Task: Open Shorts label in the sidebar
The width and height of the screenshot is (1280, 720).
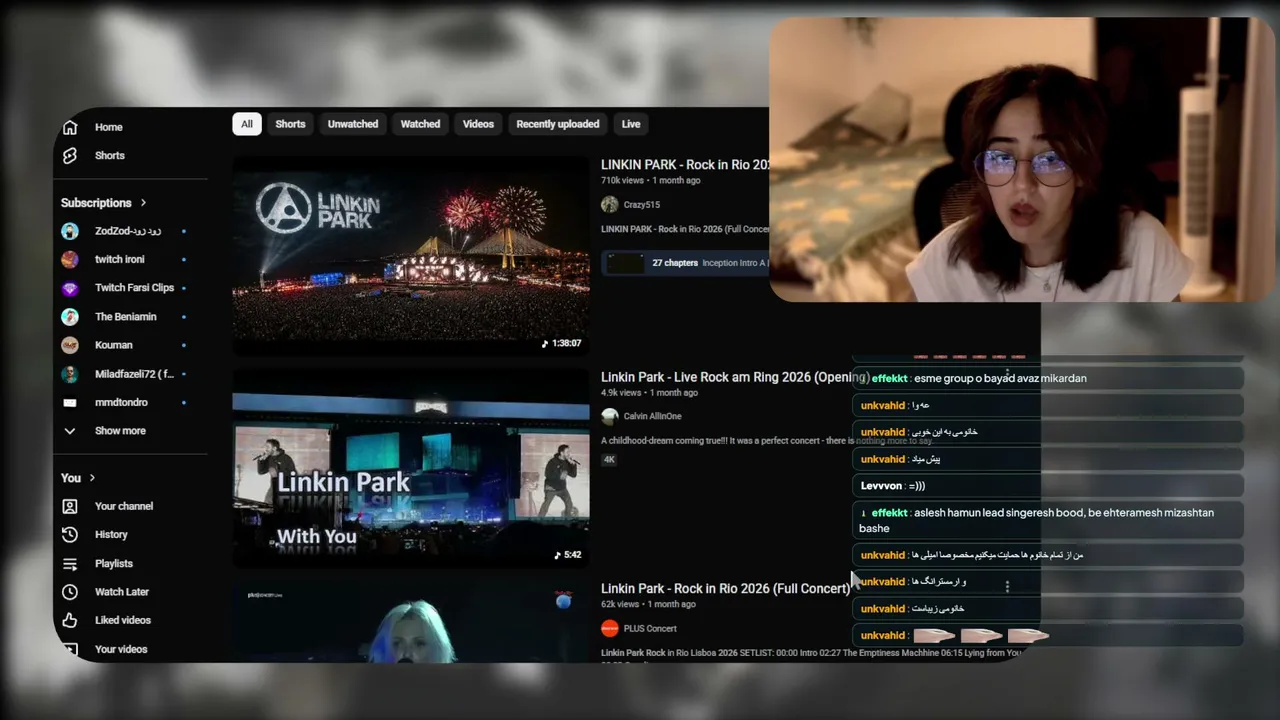Action: 110,156
